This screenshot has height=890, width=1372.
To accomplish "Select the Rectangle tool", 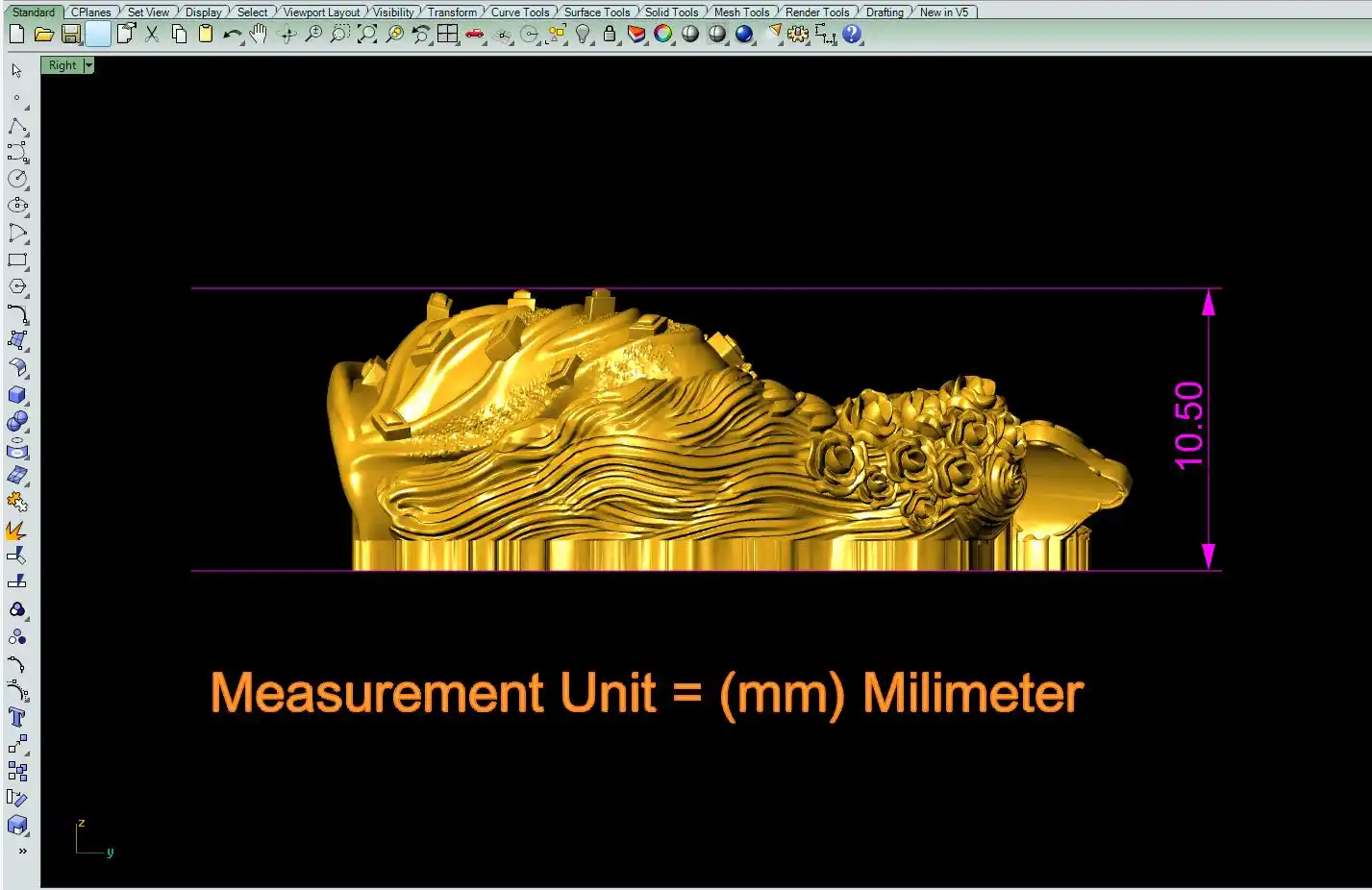I will [17, 260].
